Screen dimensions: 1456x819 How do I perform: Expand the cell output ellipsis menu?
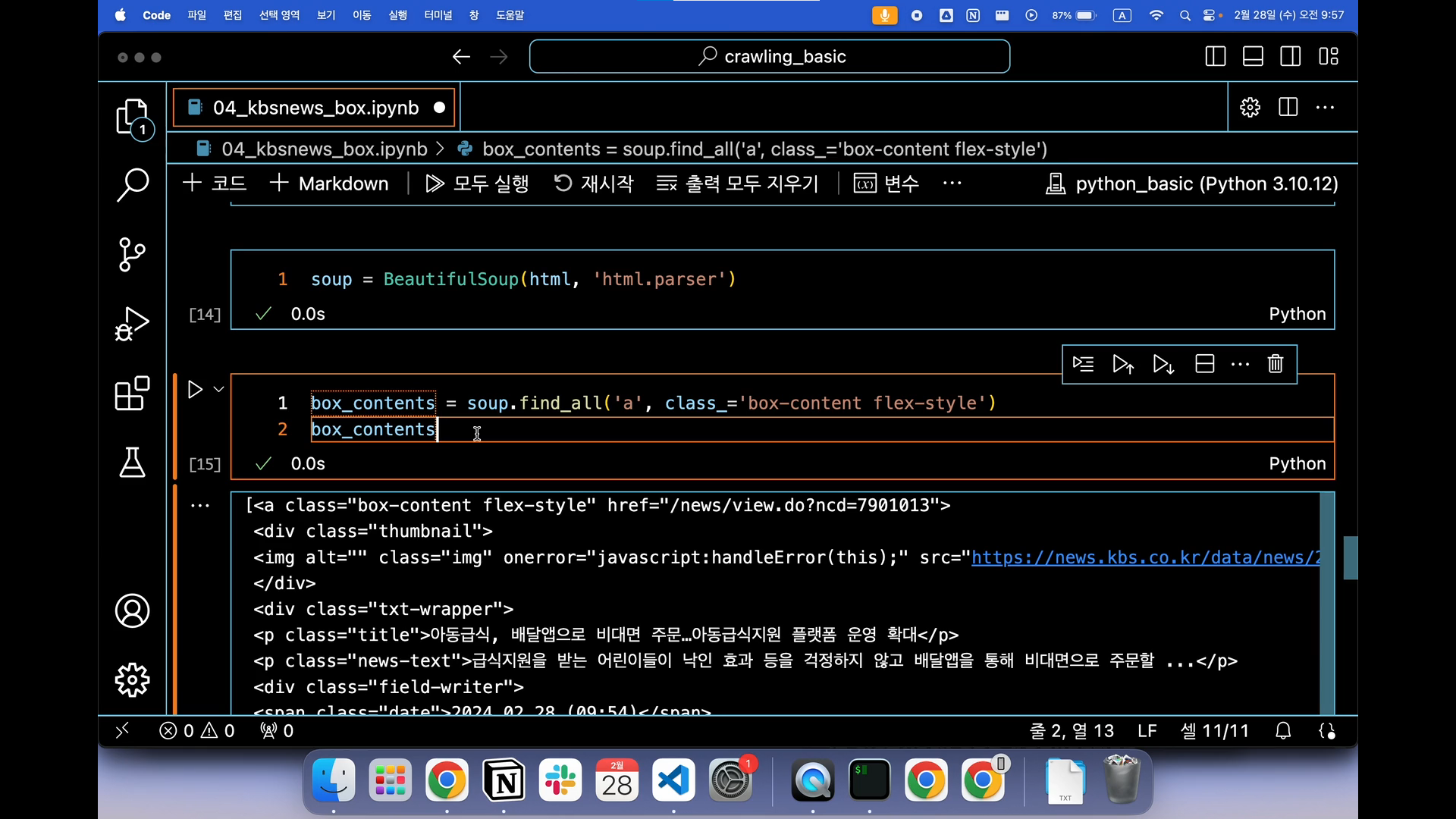(200, 506)
